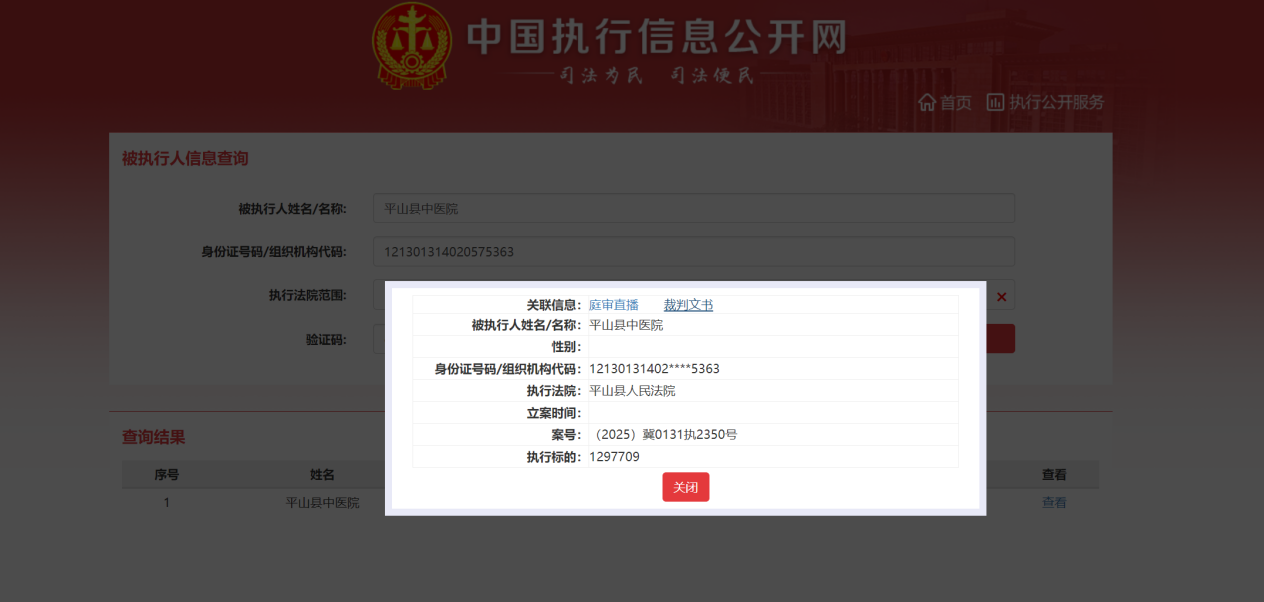The width and height of the screenshot is (1264, 602).
Task: Open the 裁判文书 link
Action: [688, 305]
